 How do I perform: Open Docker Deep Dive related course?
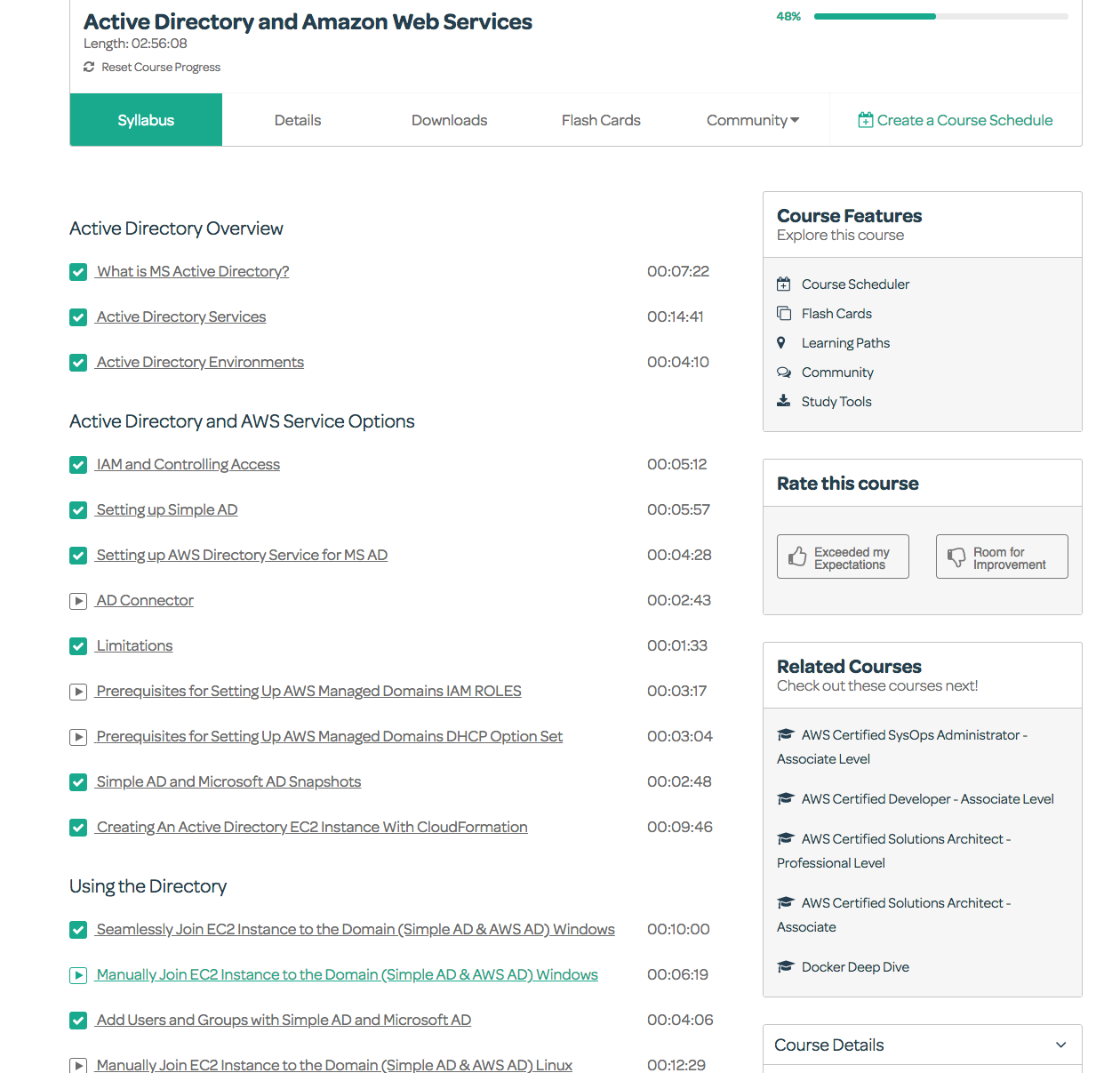click(x=855, y=966)
